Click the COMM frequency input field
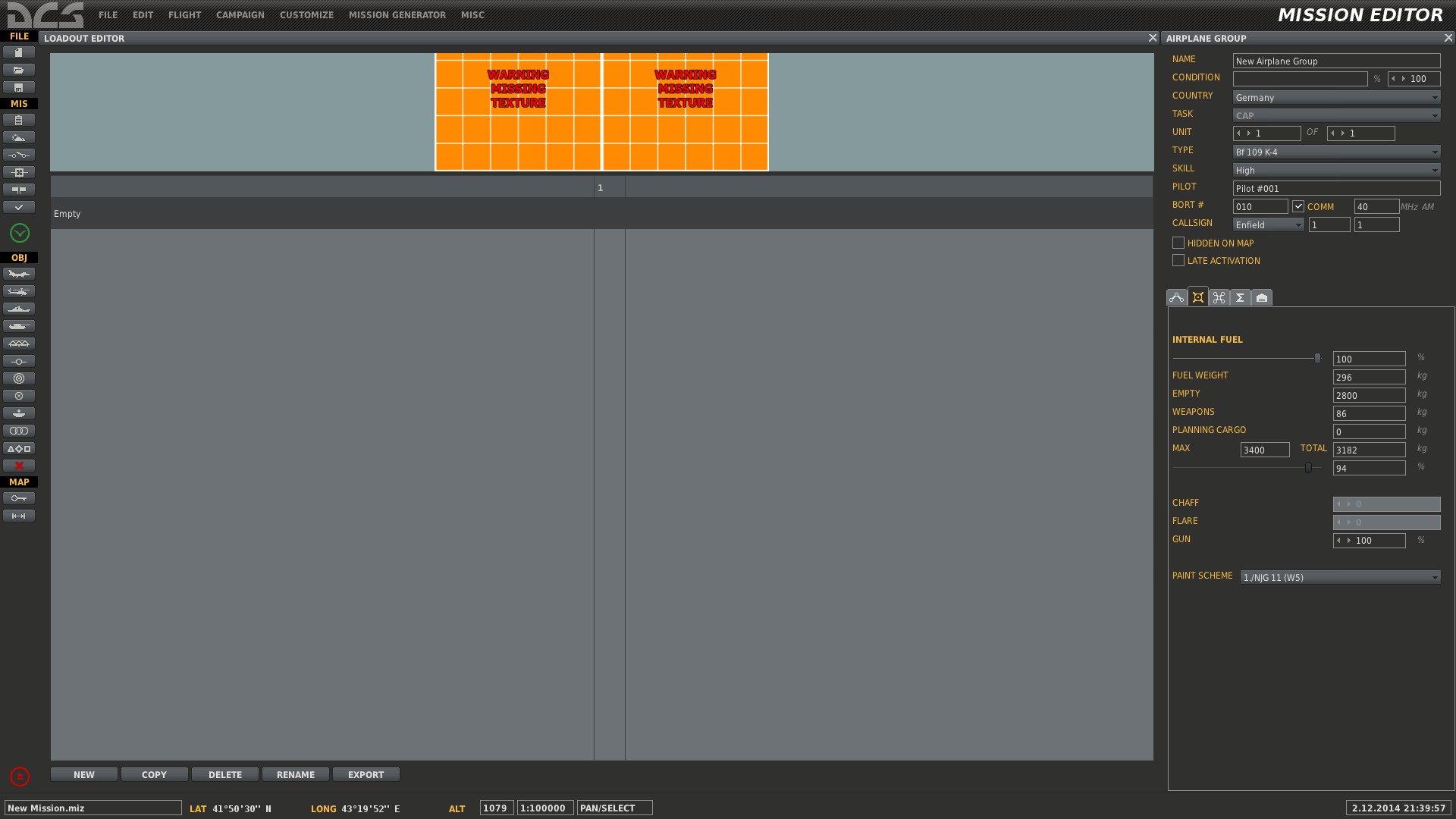This screenshot has height=819, width=1456. click(1377, 206)
